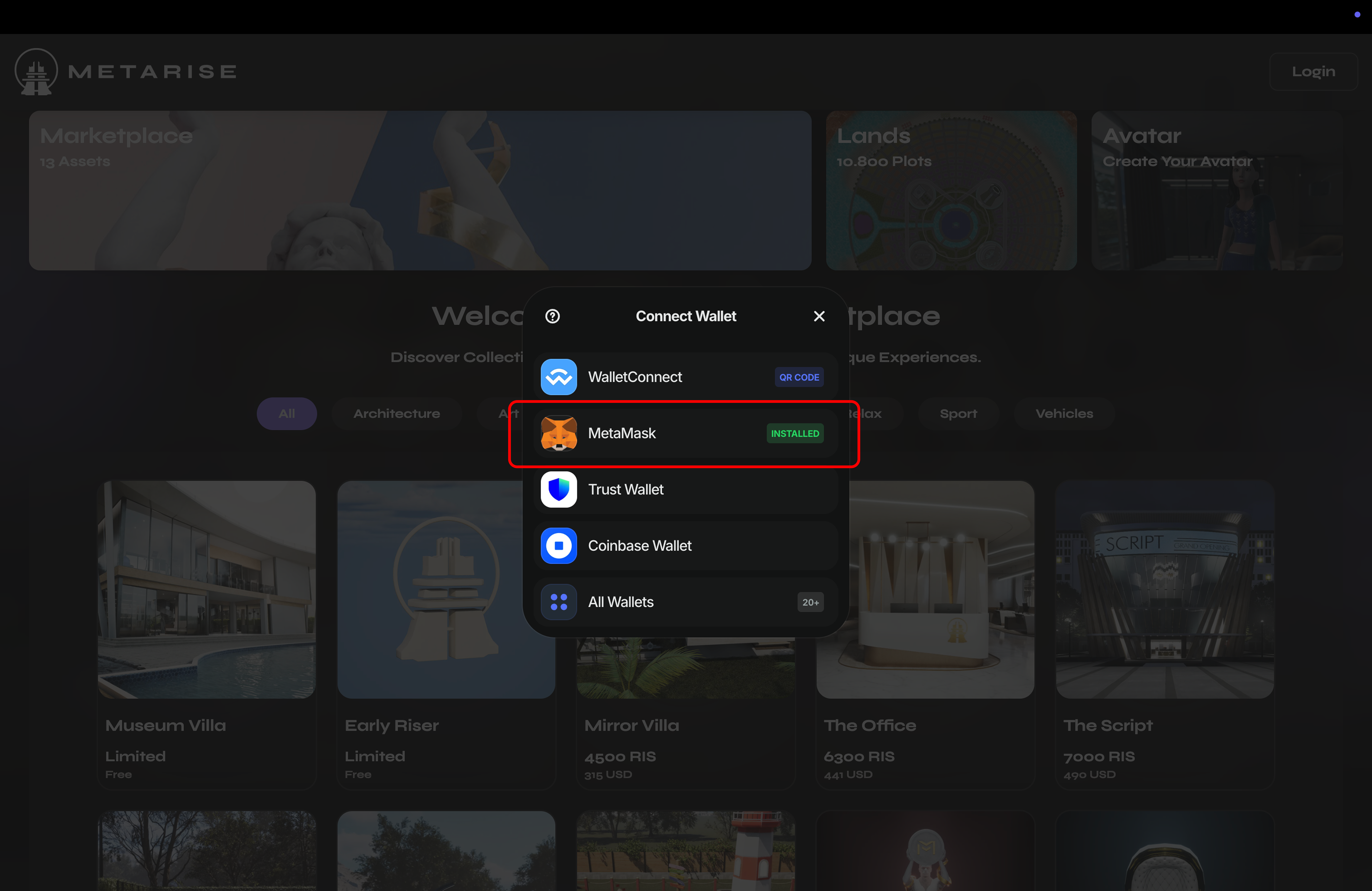Click the Museum Villa title

(x=165, y=726)
